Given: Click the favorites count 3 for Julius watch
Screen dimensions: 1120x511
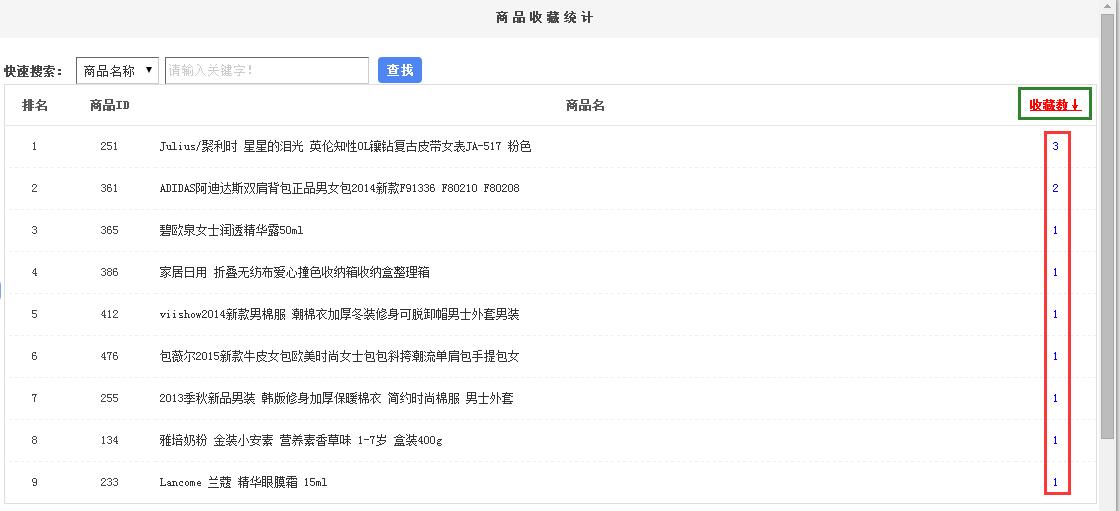Looking at the screenshot, I should coord(1055,147).
